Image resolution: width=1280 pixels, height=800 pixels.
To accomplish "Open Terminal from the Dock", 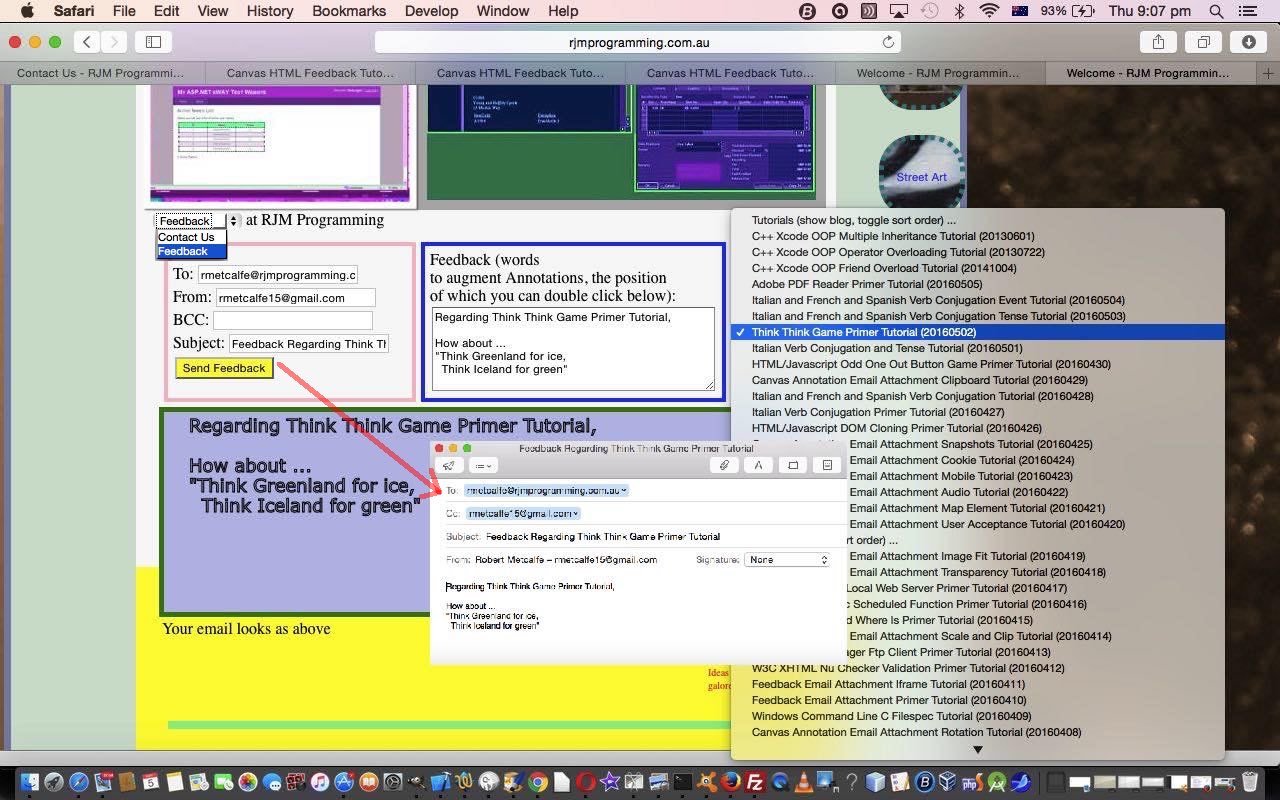I will [683, 782].
